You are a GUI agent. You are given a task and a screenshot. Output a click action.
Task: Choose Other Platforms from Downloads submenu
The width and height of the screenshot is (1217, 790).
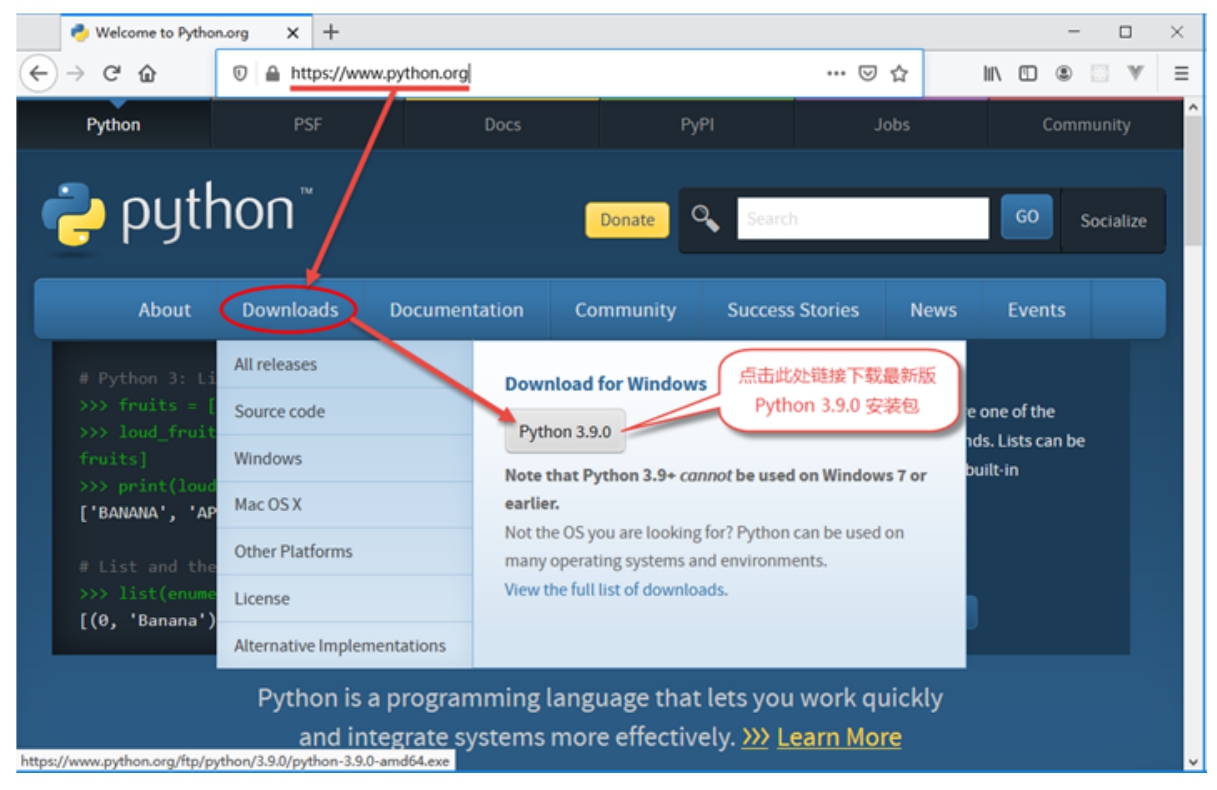click(x=345, y=551)
